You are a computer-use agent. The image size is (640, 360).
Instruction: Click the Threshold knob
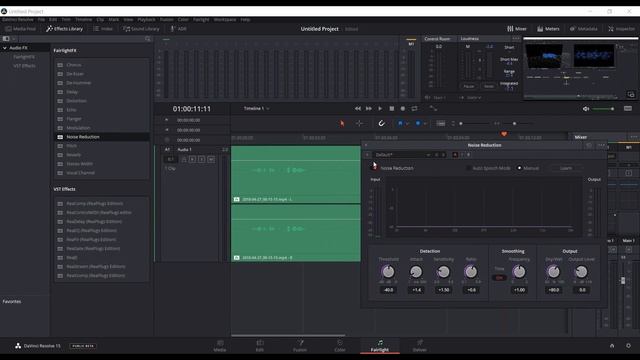388,271
